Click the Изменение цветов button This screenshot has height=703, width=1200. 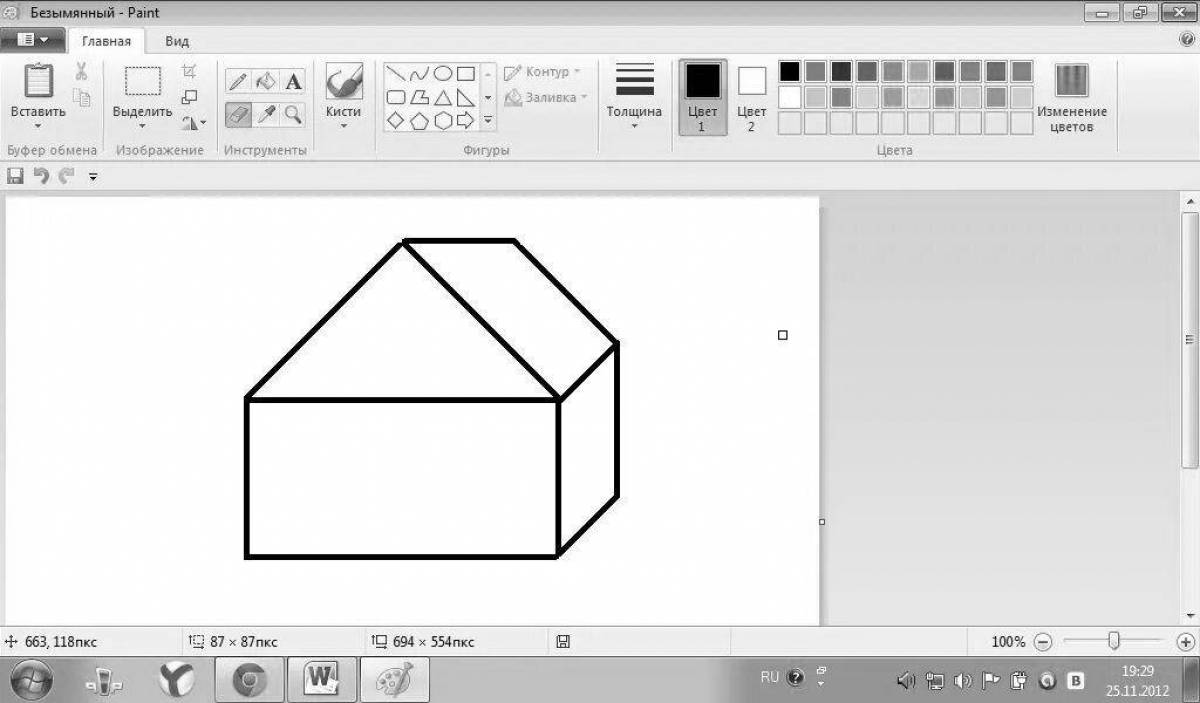1071,98
